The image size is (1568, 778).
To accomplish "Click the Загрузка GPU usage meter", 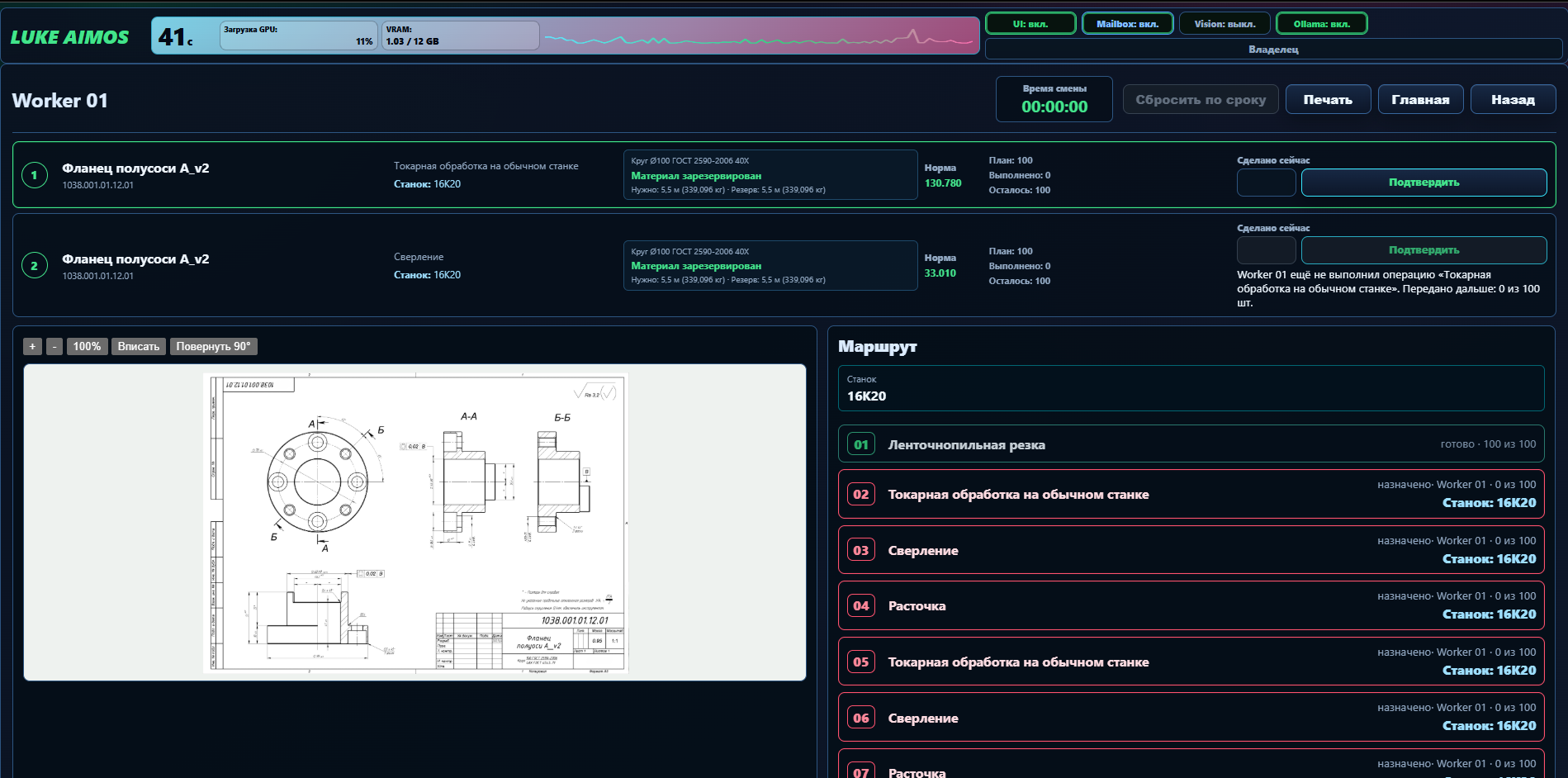I will (x=299, y=36).
